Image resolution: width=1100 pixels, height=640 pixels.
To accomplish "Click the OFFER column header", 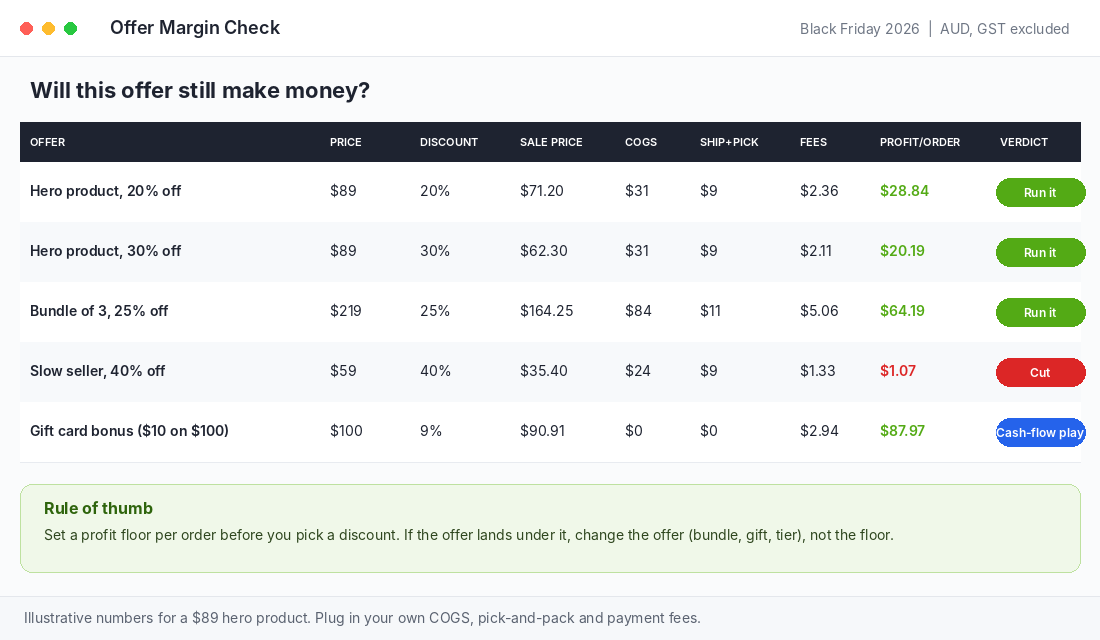I will [x=48, y=142].
